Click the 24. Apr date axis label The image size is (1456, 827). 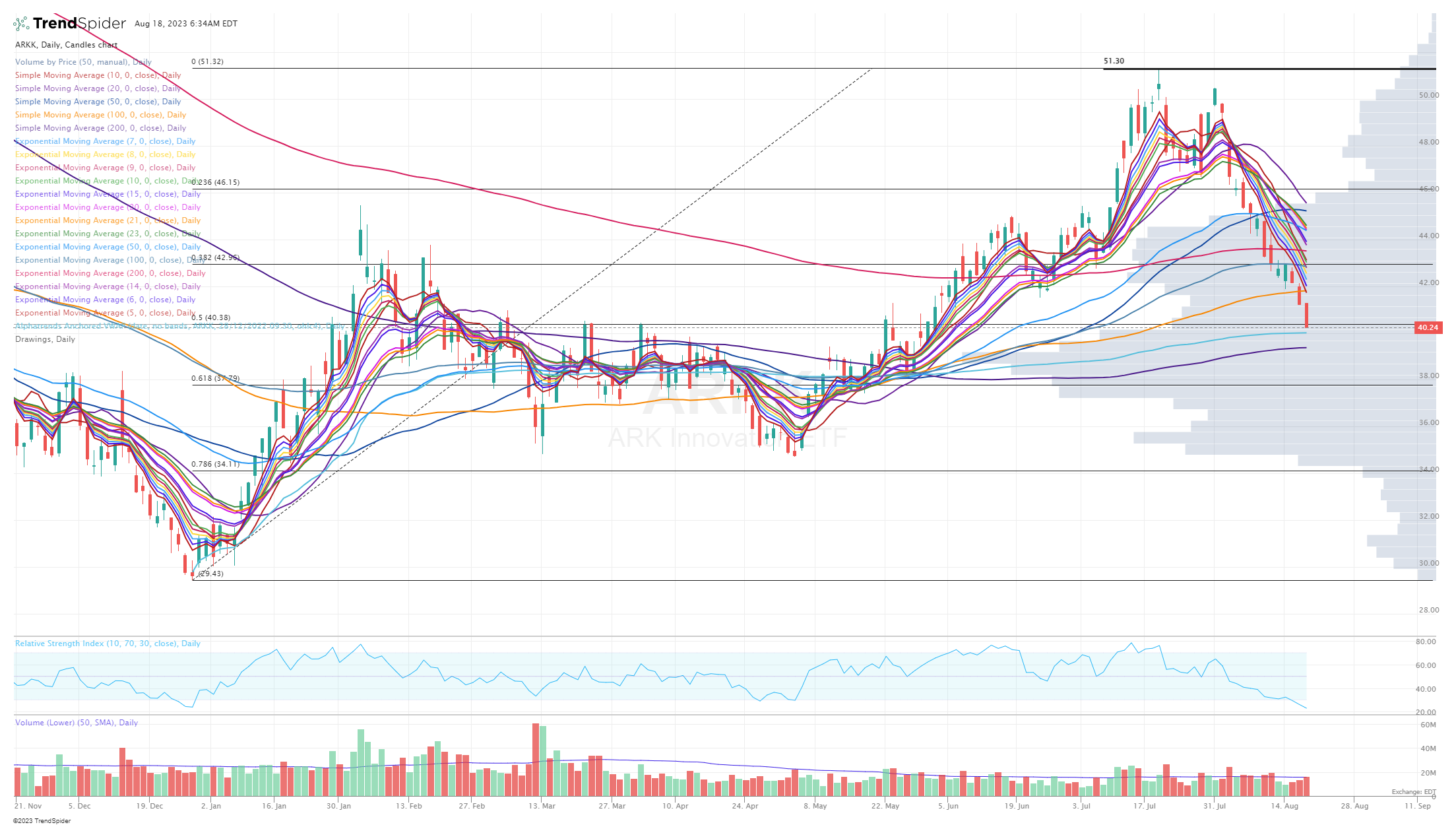[745, 806]
